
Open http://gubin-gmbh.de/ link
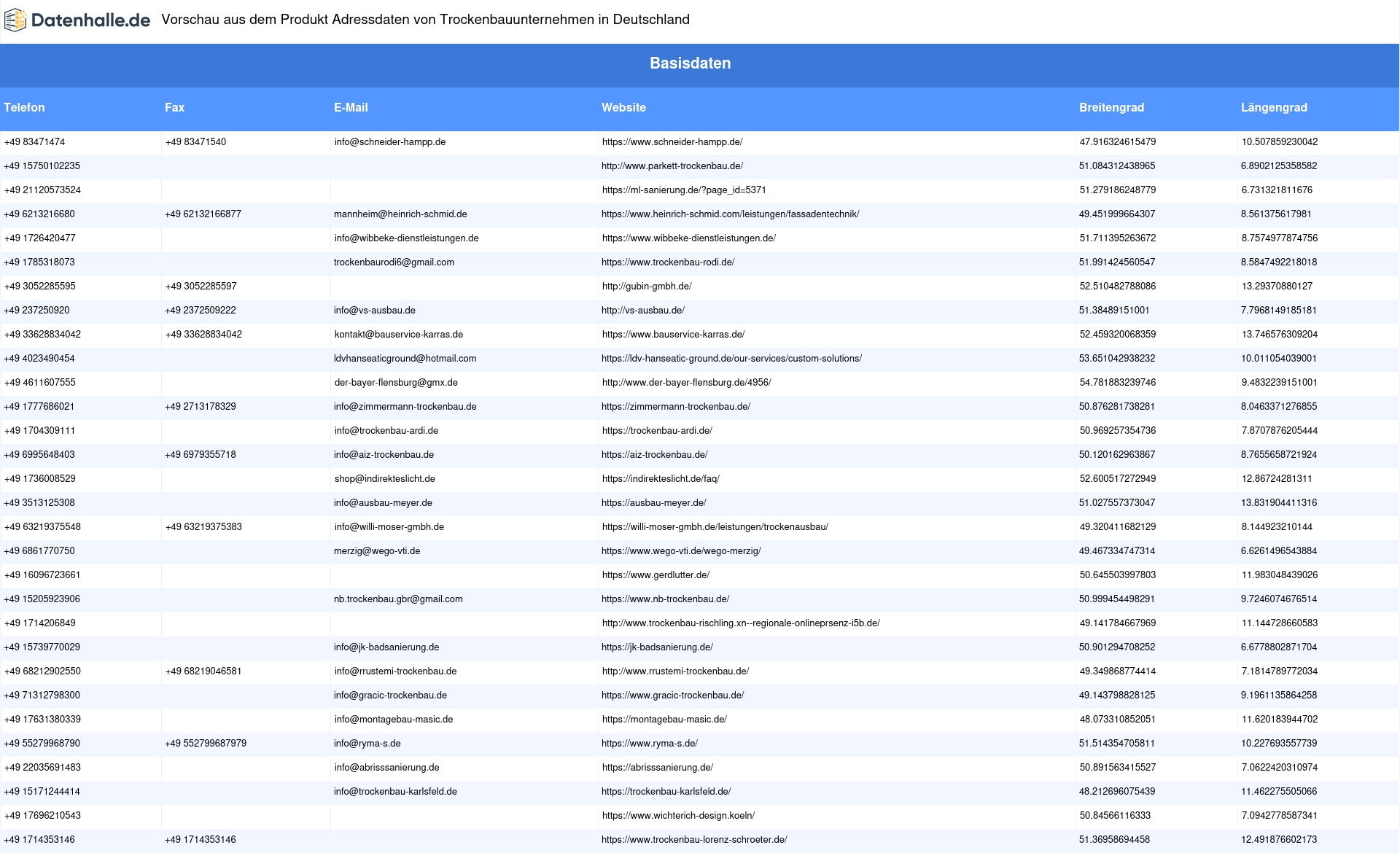[647, 287]
